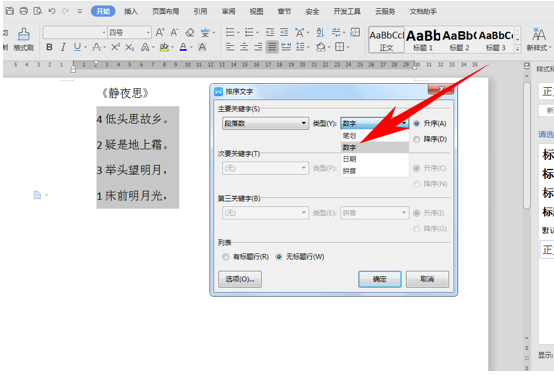The width and height of the screenshot is (554, 375).
Task: Apply the 标题 2 style
Action: pyautogui.click(x=459, y=40)
